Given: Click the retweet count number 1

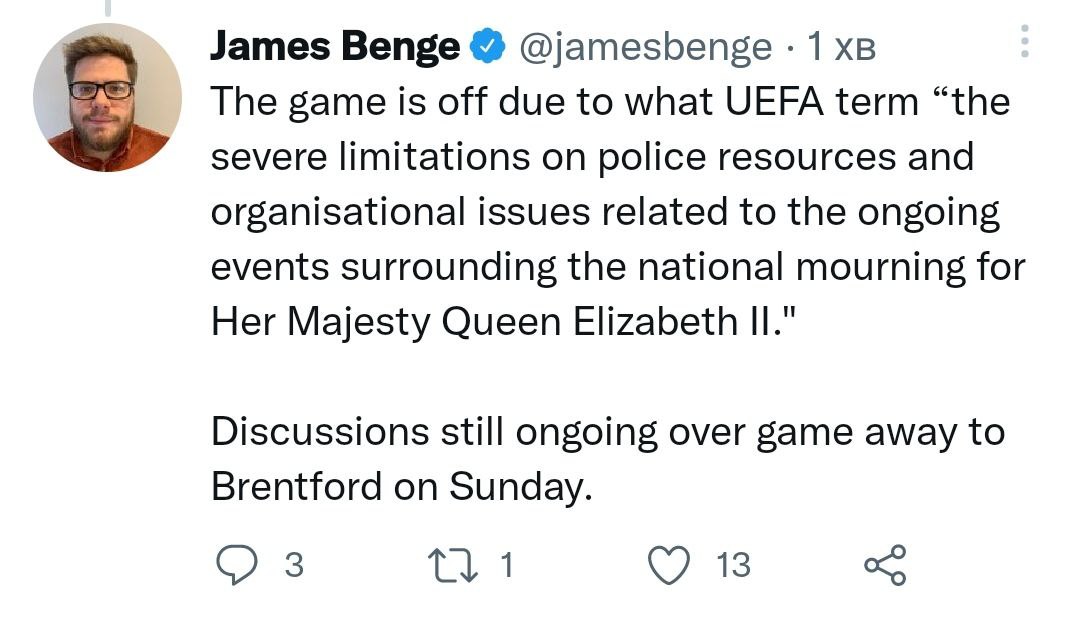Looking at the screenshot, I should pos(506,565).
